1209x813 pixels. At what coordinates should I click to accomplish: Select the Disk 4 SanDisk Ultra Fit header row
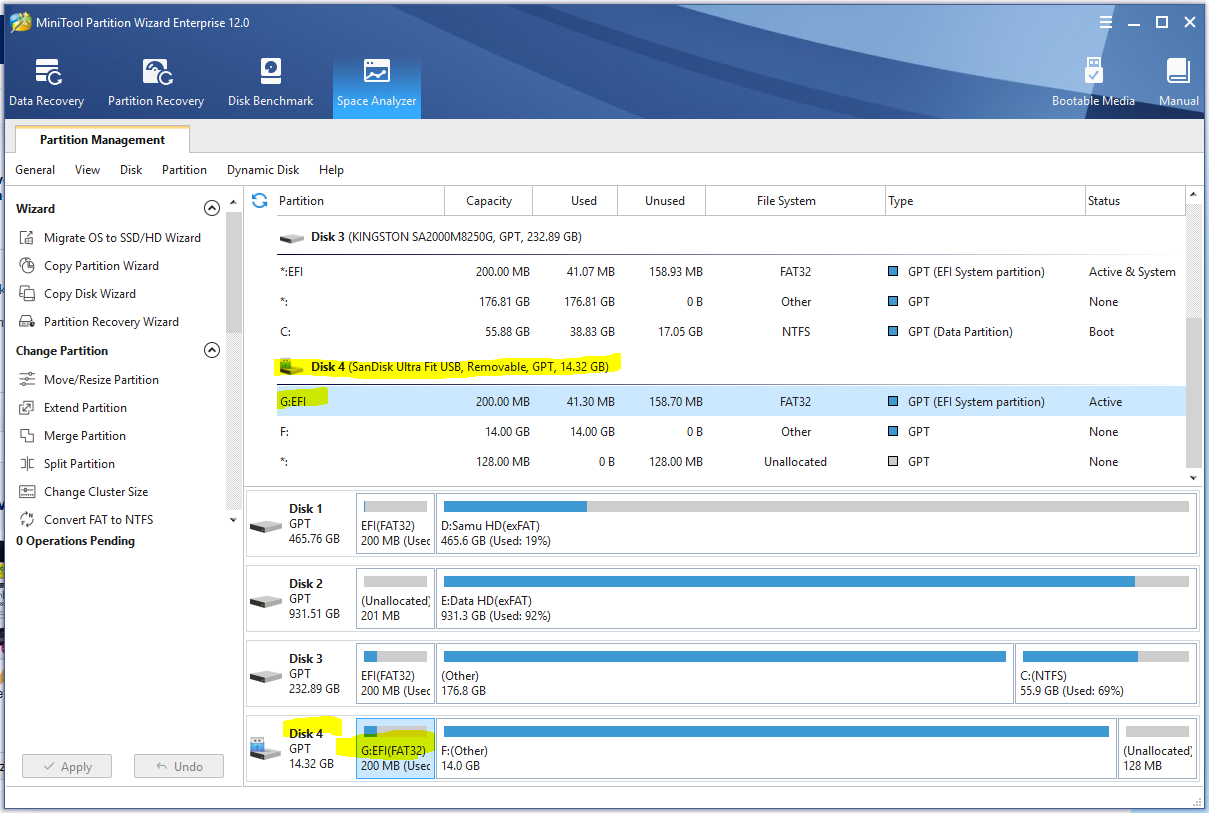pyautogui.click(x=732, y=367)
